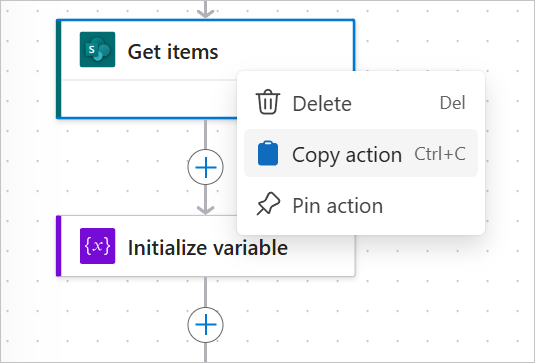Viewport: 535px width, 363px height.
Task: Click the blue clipboard copy icon
Action: 268,153
